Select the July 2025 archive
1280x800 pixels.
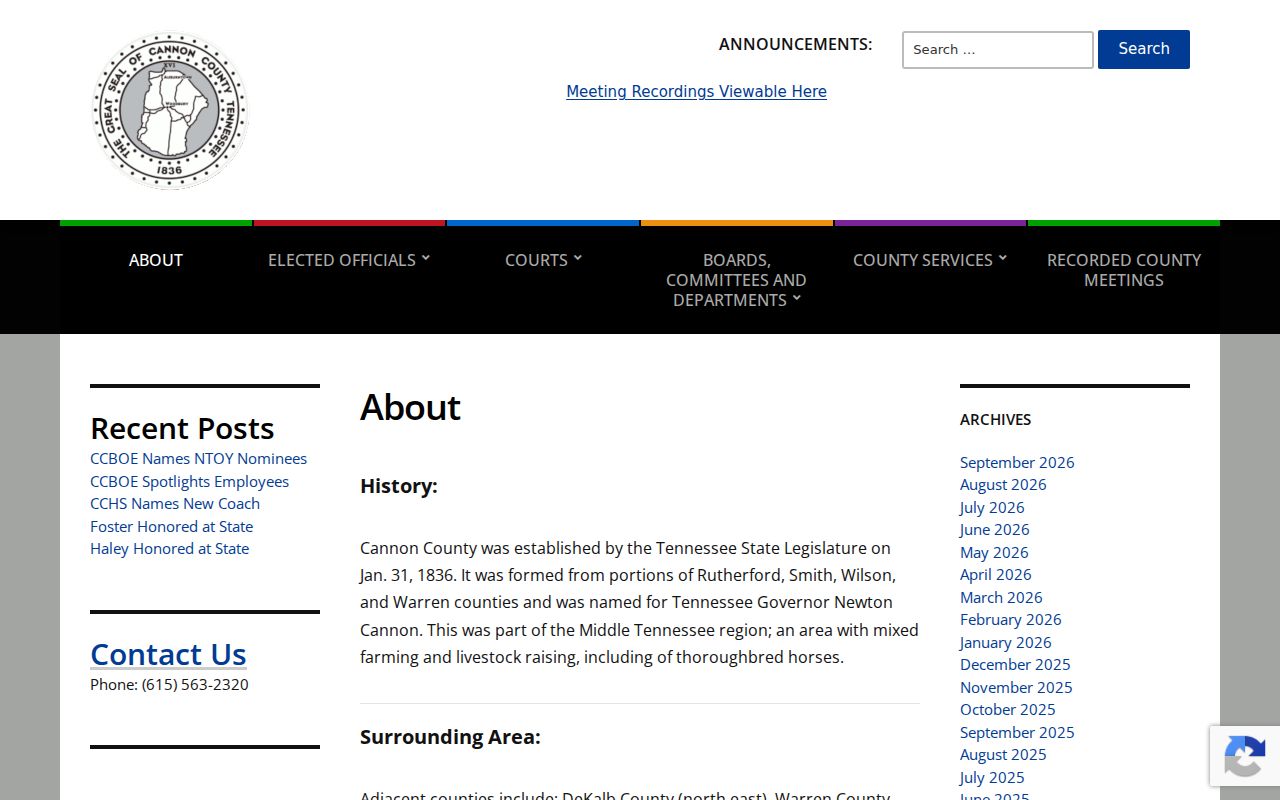[992, 777]
